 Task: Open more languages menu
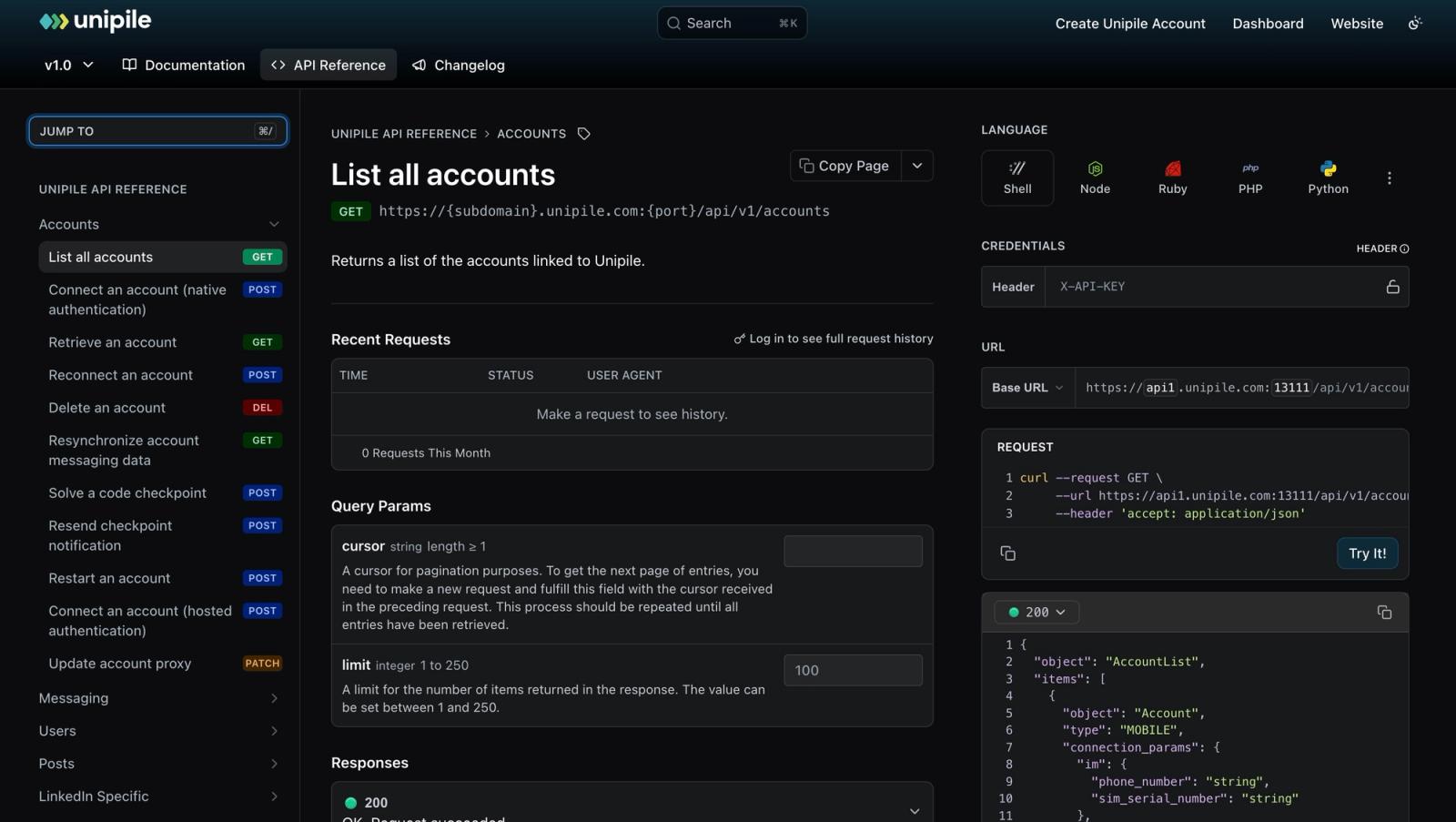[1390, 178]
